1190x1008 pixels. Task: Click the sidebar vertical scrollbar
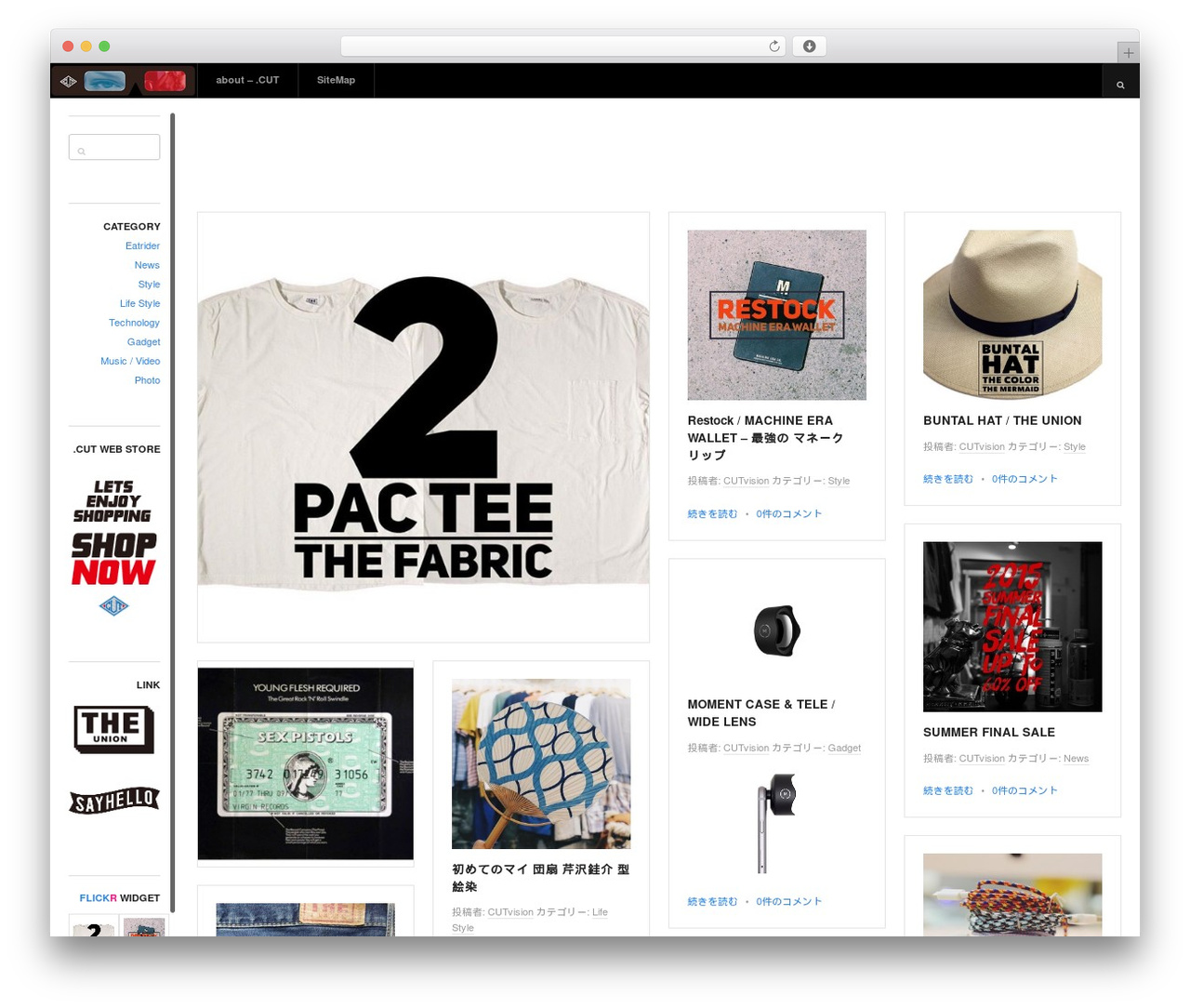[x=173, y=512]
